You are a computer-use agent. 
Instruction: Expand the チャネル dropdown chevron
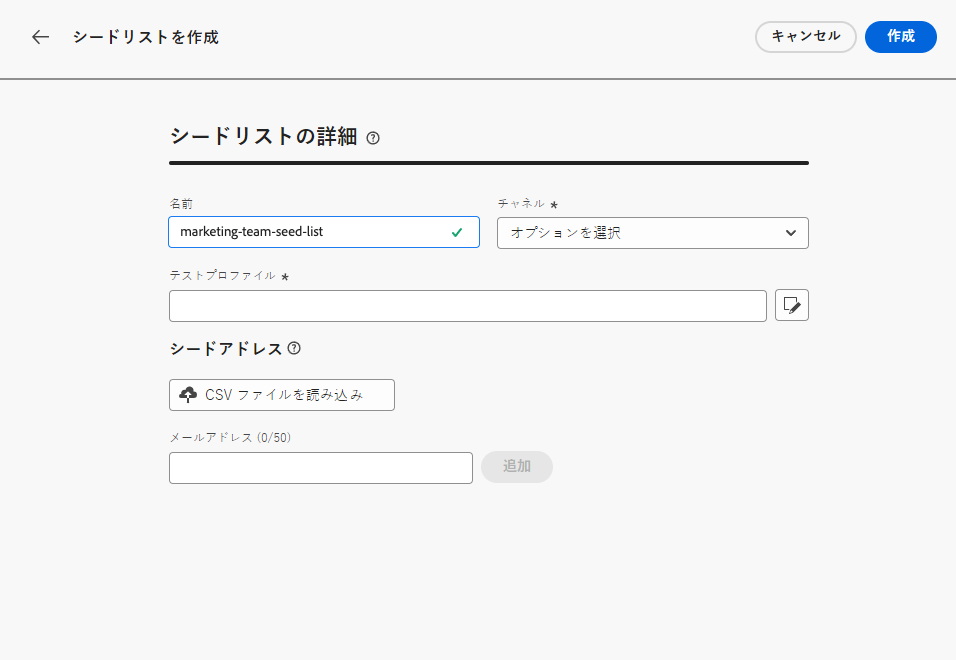(791, 233)
